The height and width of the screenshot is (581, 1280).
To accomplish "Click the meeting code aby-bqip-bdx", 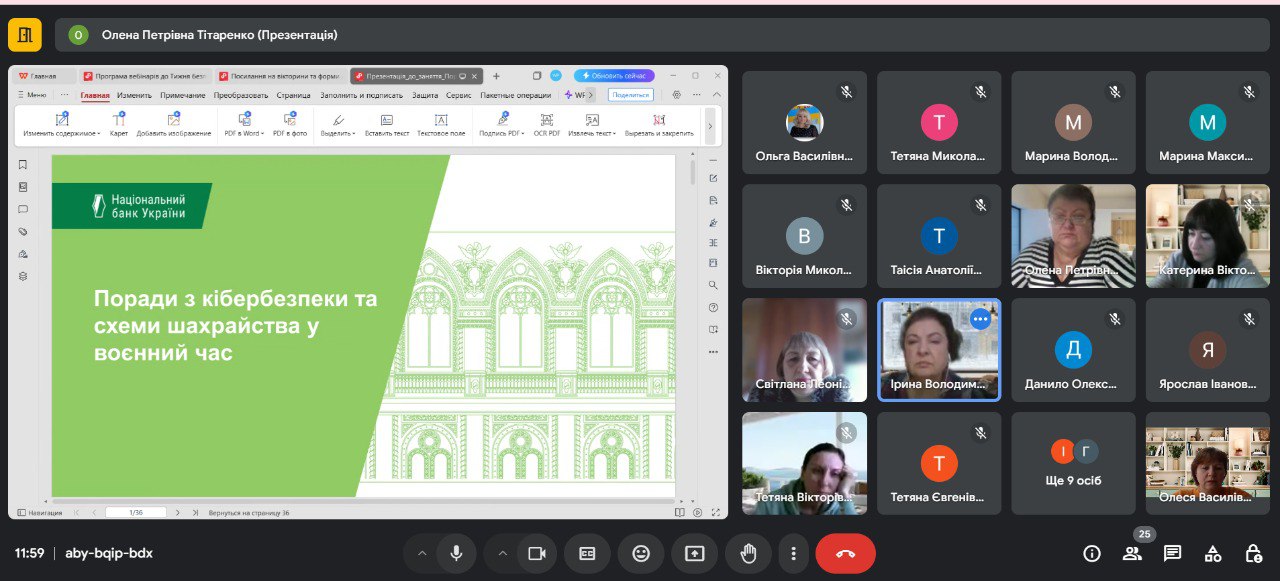I will click(x=109, y=553).
